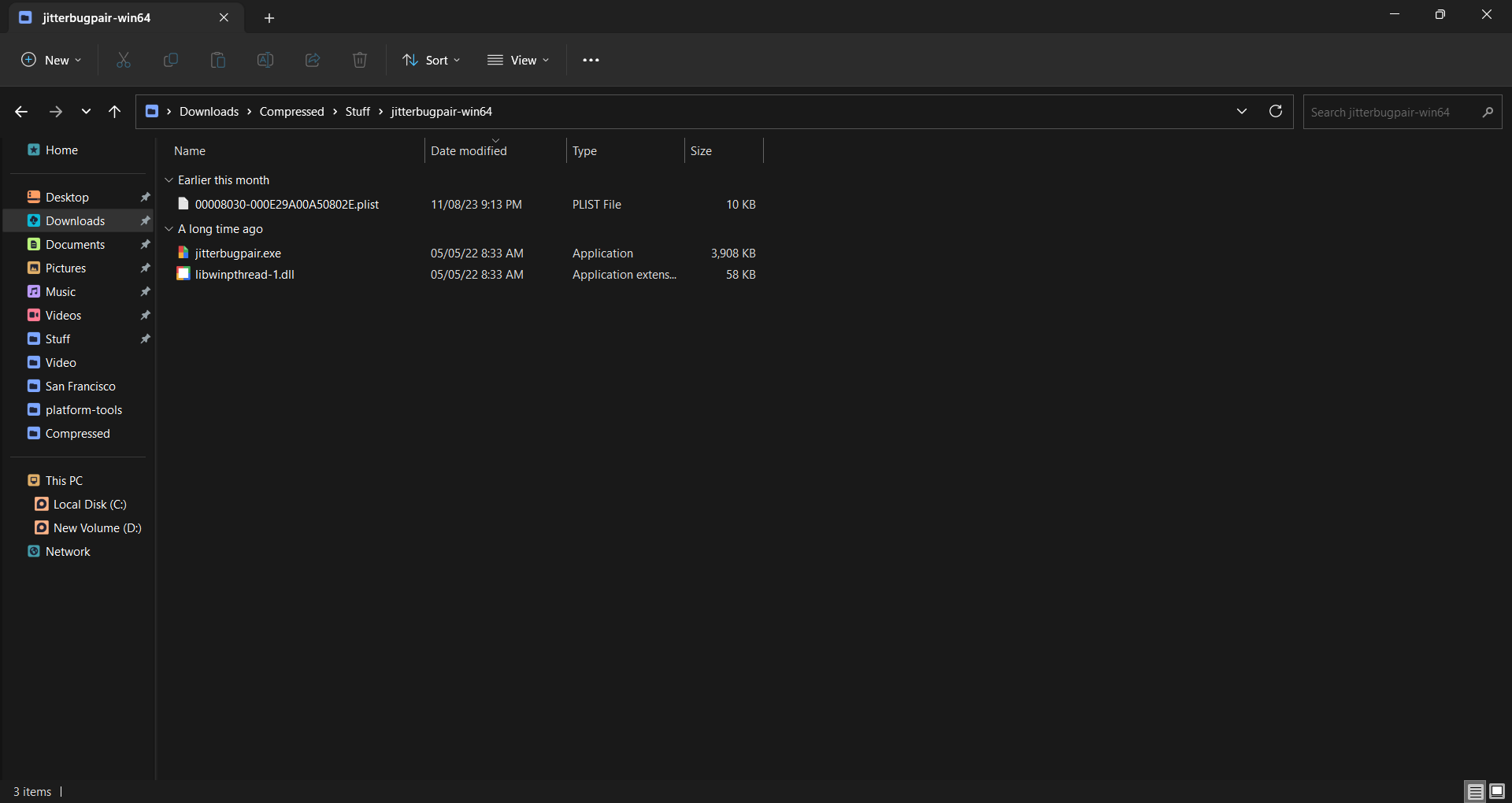This screenshot has height=803, width=1512.
Task: Click the Cut scissors icon in toolbar
Action: tap(124, 60)
